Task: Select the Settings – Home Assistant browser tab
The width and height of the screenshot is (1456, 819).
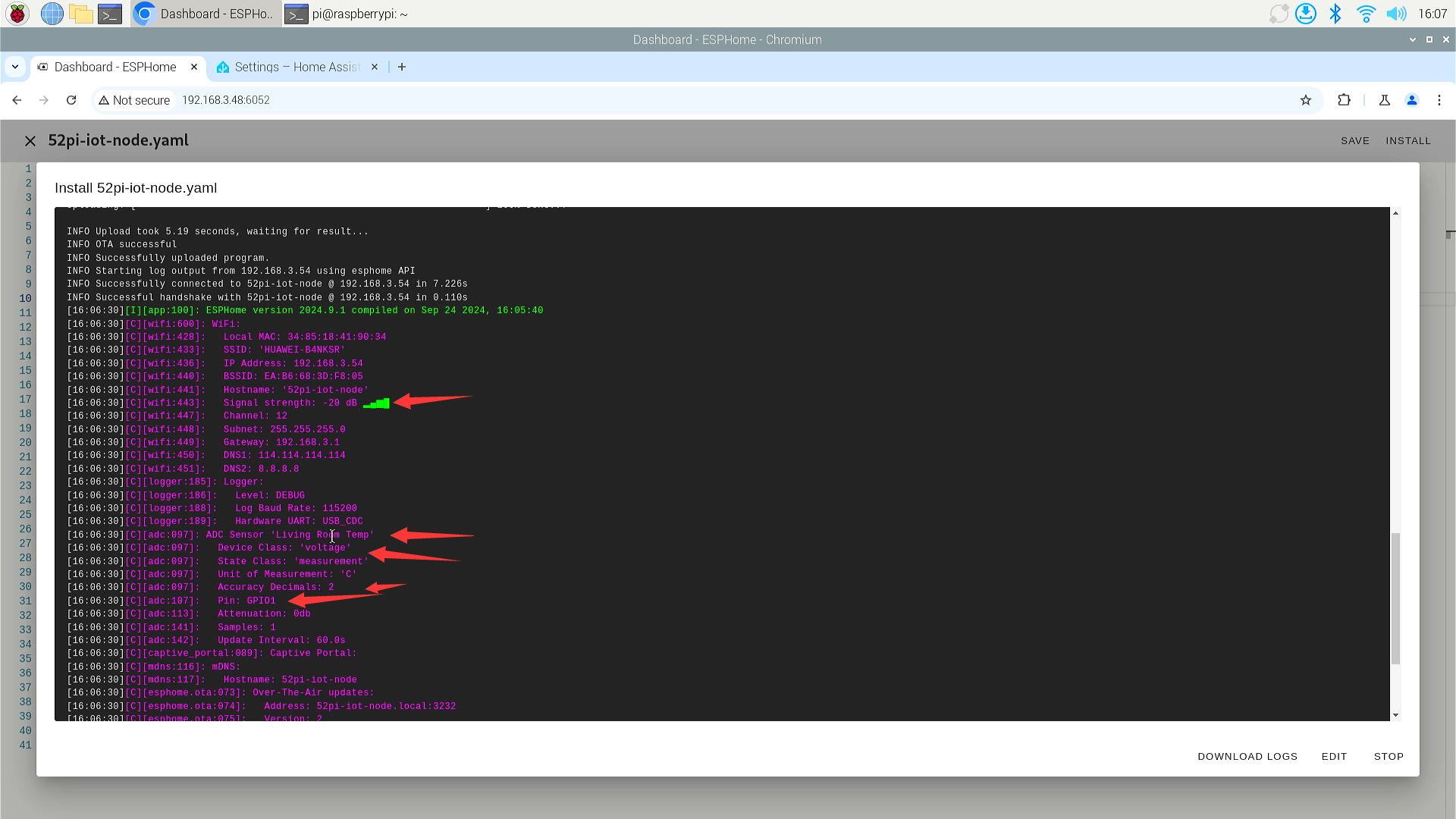Action: (297, 67)
